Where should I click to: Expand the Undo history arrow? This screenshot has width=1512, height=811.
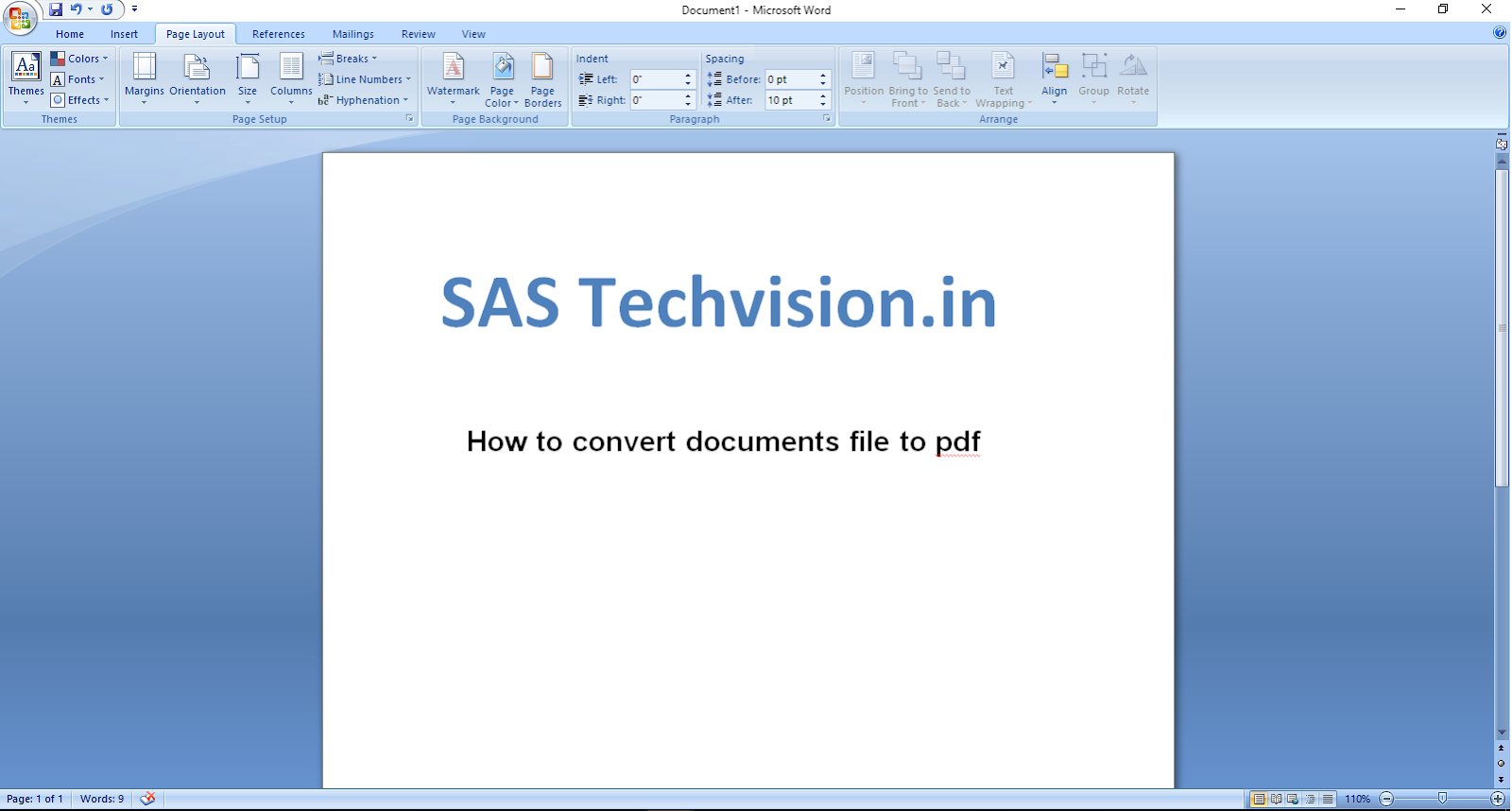coord(90,9)
